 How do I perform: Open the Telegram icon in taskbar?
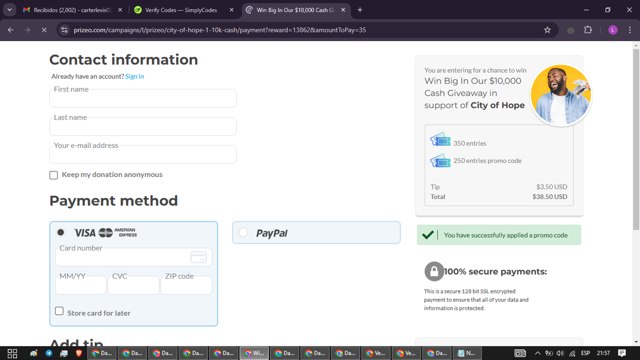[49, 353]
